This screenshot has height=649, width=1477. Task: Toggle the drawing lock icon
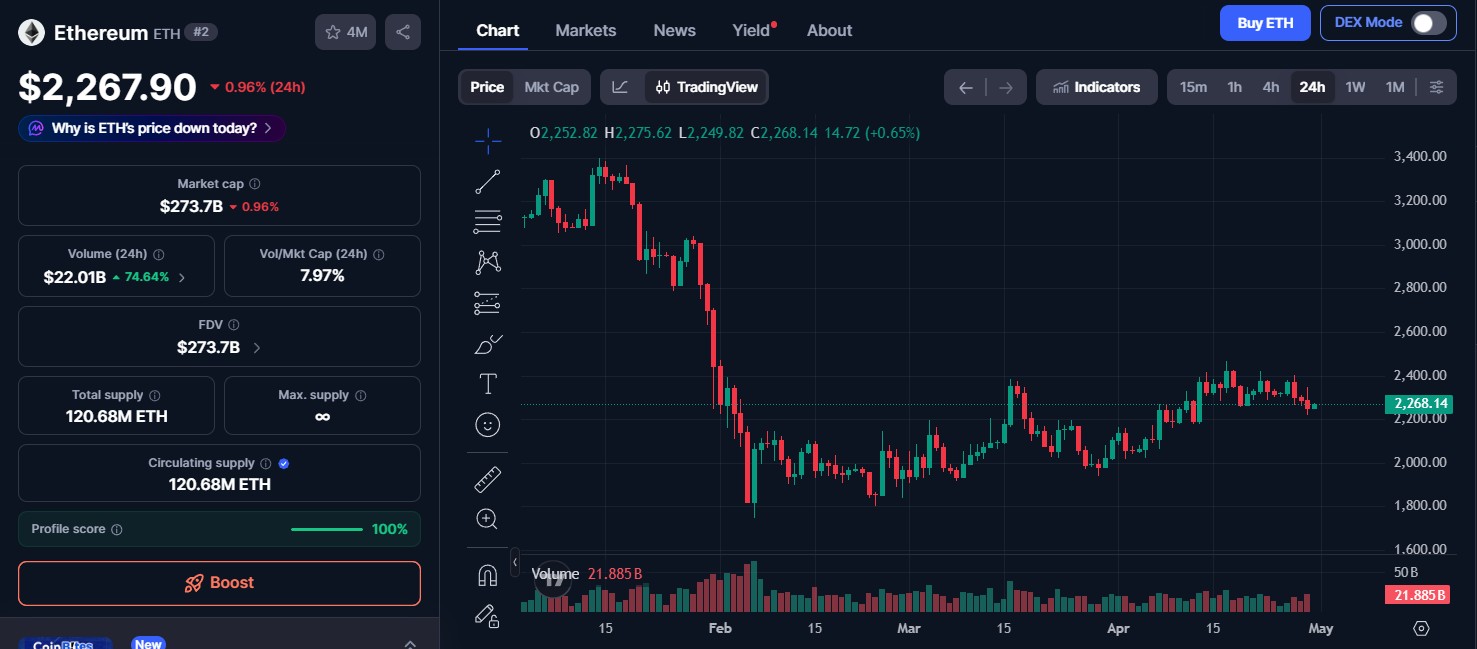487,617
